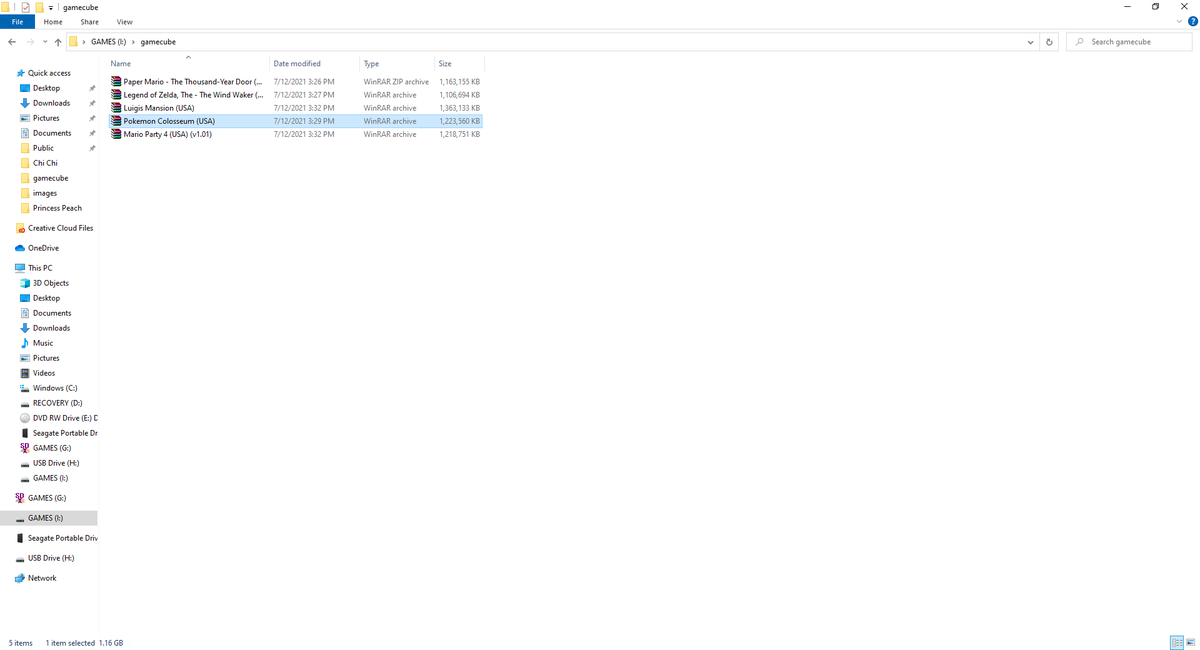Open Quick Access Toolbar customize dropdown
Screen dimensions: 1200x650
point(50,7)
